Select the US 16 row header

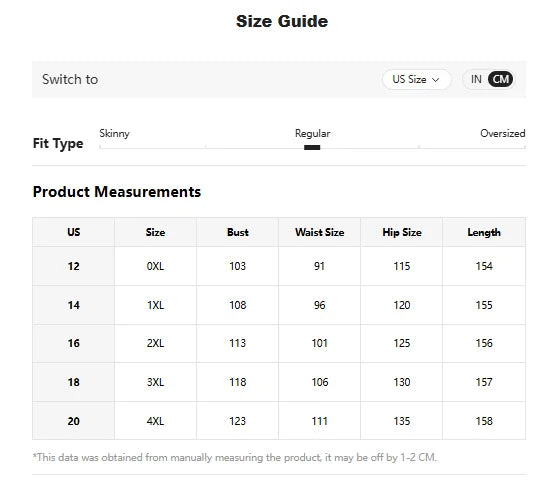[x=74, y=343]
